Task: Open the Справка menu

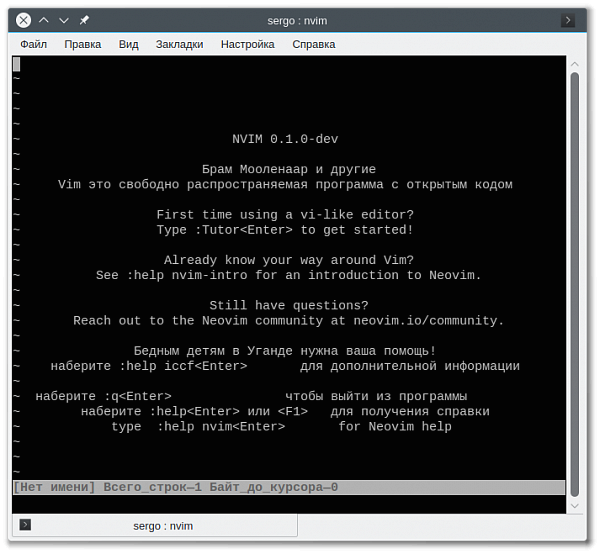Action: click(314, 44)
